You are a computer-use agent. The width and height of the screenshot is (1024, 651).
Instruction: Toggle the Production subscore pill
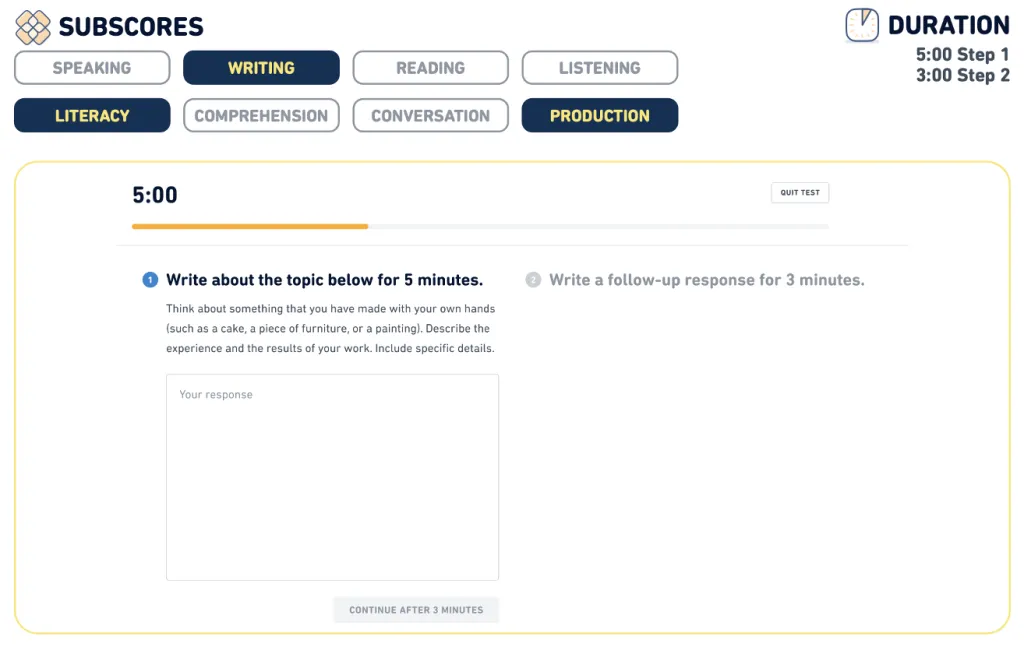point(599,116)
